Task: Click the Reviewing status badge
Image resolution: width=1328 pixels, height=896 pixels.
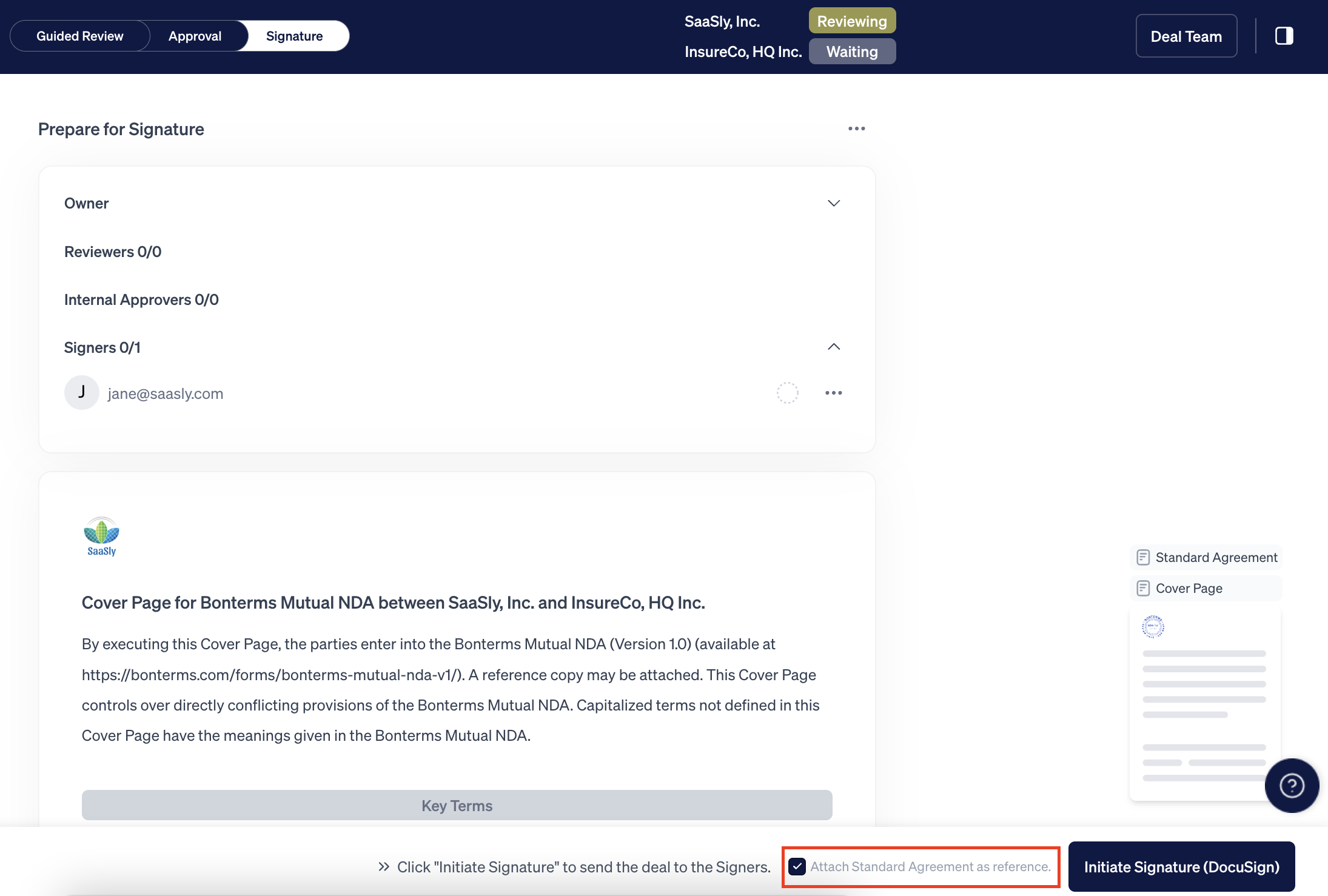Action: [x=852, y=21]
